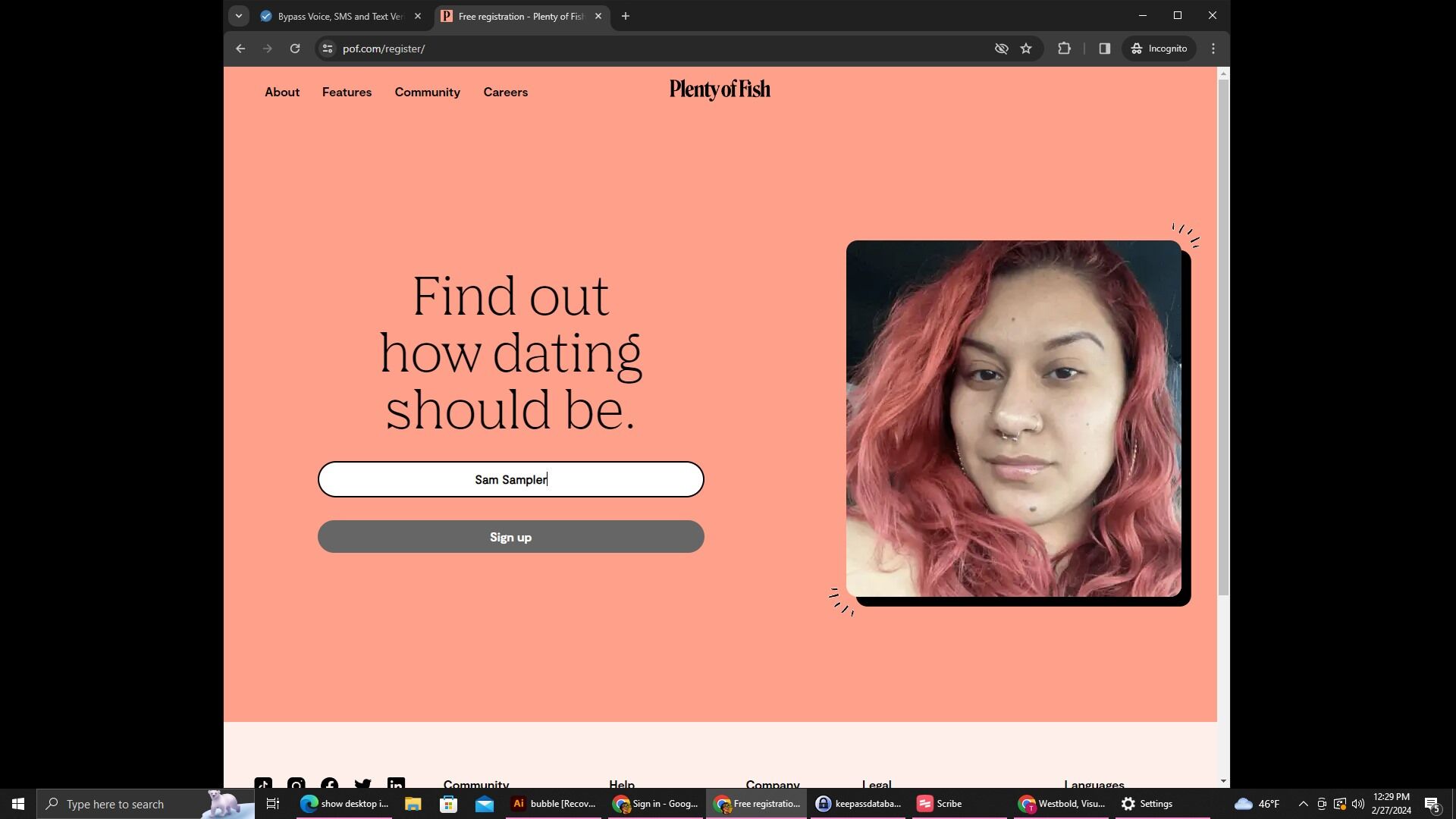
Task: Open the Chrome three-dot menu
Action: click(1213, 49)
